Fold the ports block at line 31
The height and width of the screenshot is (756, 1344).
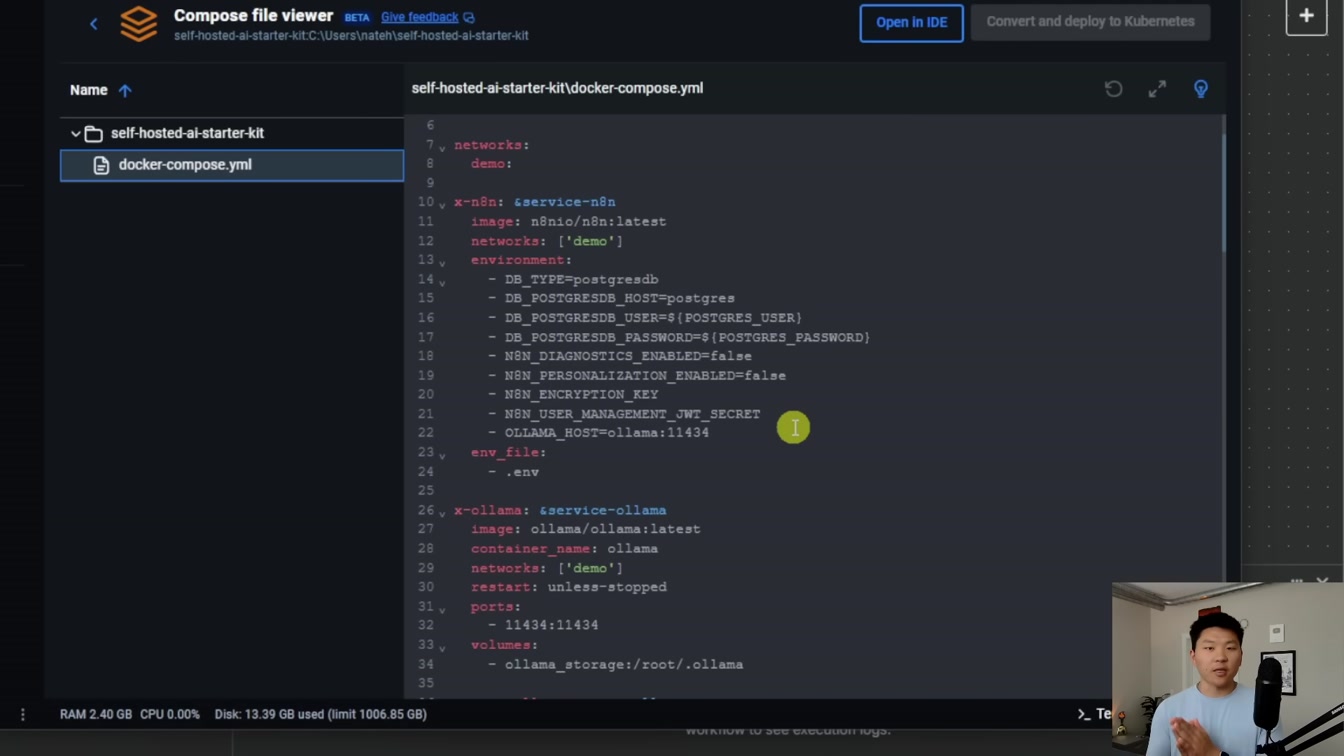pos(442,608)
